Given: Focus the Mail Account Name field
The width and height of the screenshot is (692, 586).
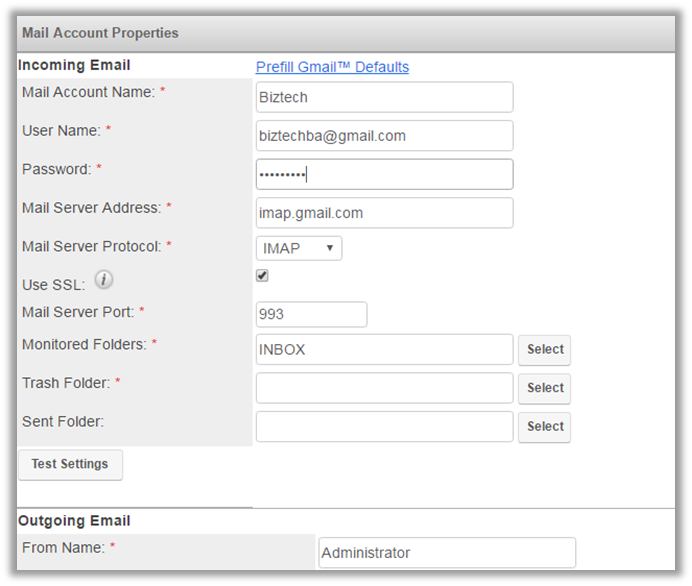Looking at the screenshot, I should 384,97.
